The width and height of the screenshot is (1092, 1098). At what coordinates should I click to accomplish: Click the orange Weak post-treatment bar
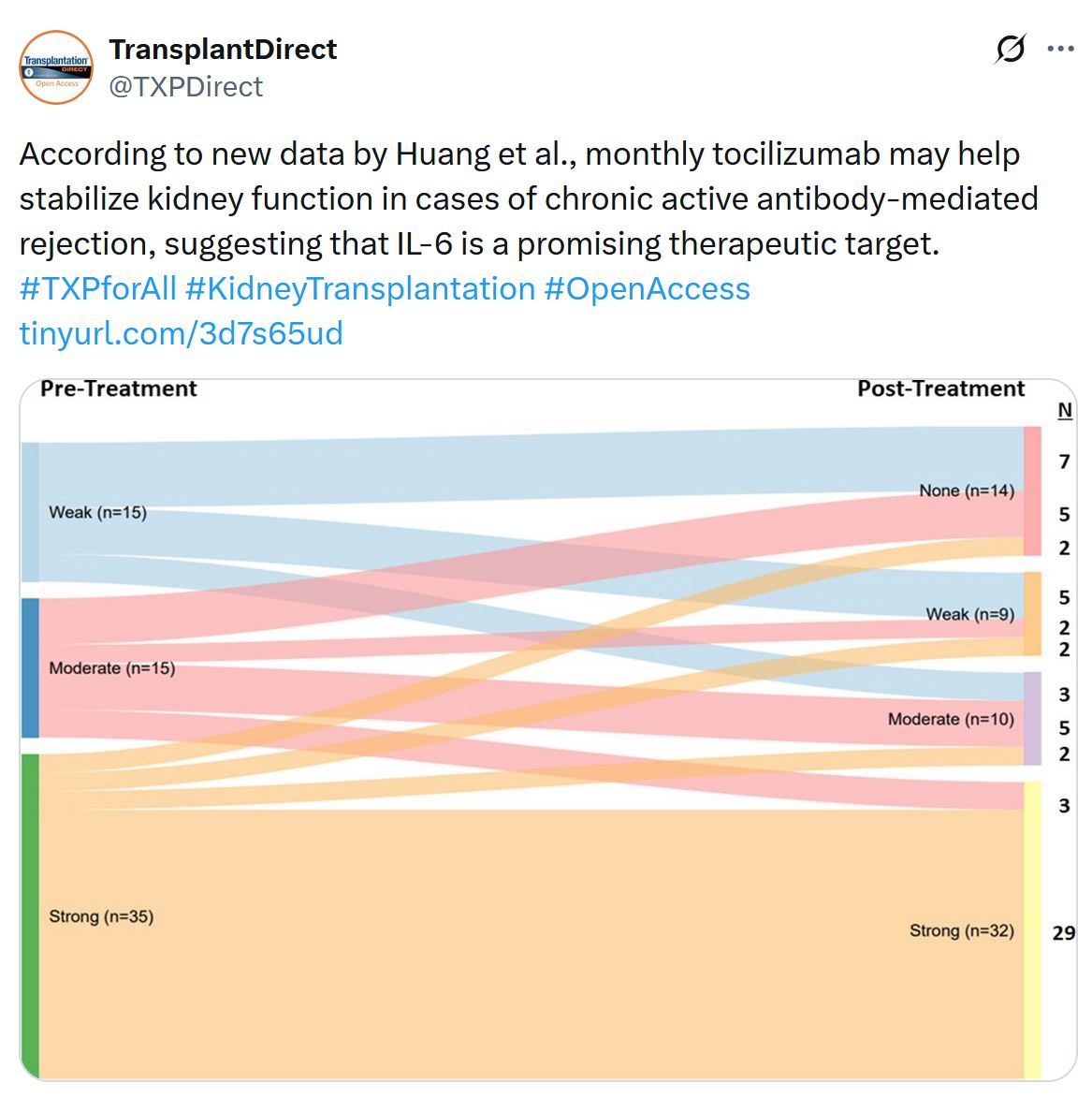tap(1032, 614)
